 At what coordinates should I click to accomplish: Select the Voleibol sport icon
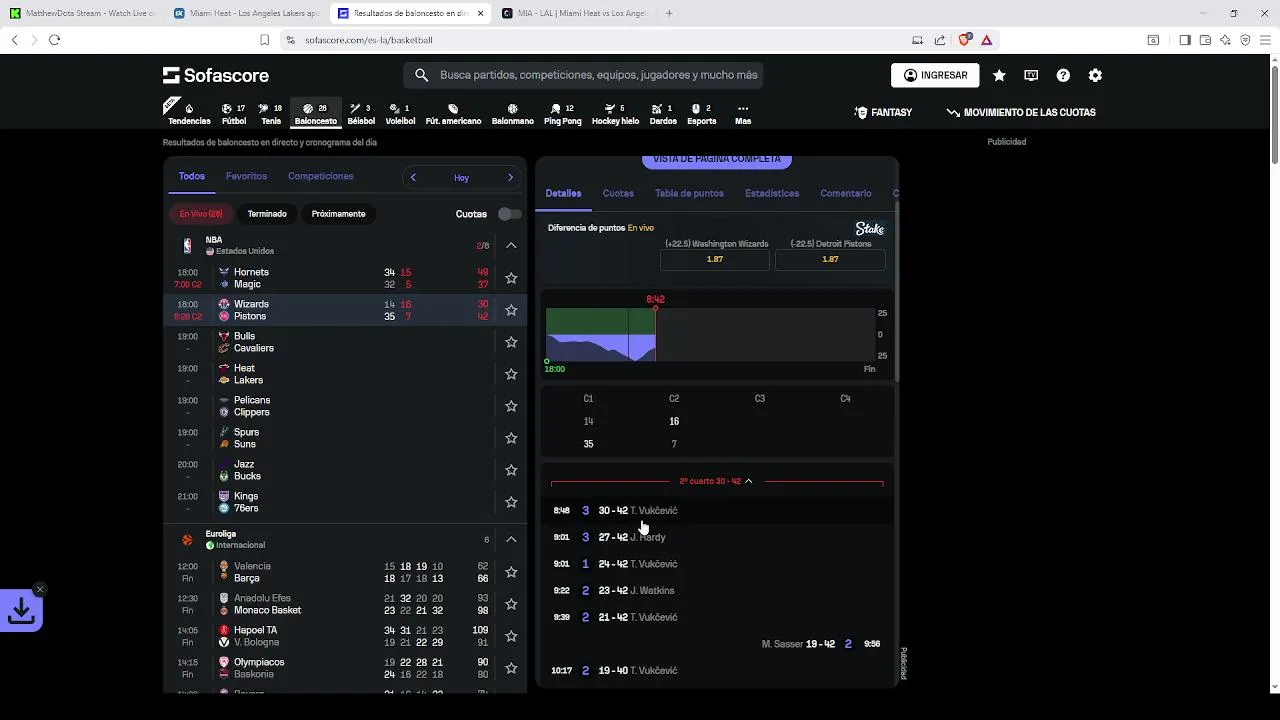[400, 113]
